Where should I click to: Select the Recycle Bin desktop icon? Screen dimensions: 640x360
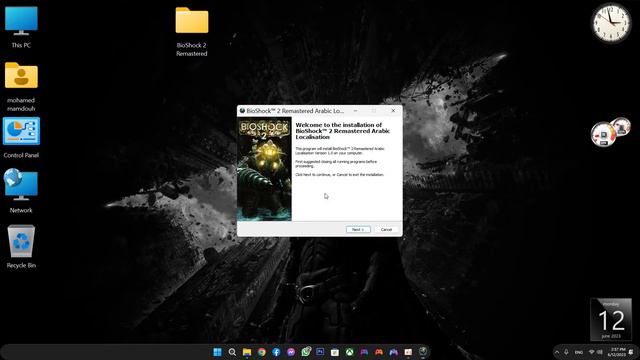21,246
